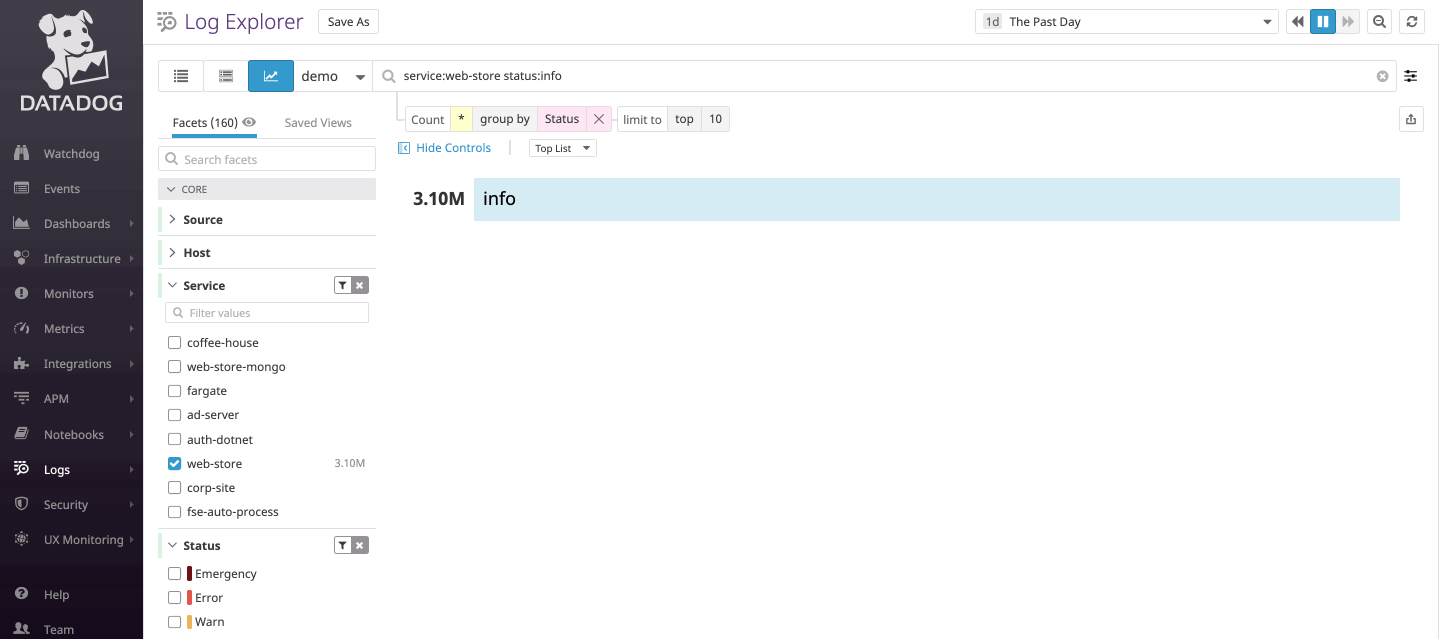Open Dashboards in the sidebar
The height and width of the screenshot is (639, 1439).
pos(77,224)
